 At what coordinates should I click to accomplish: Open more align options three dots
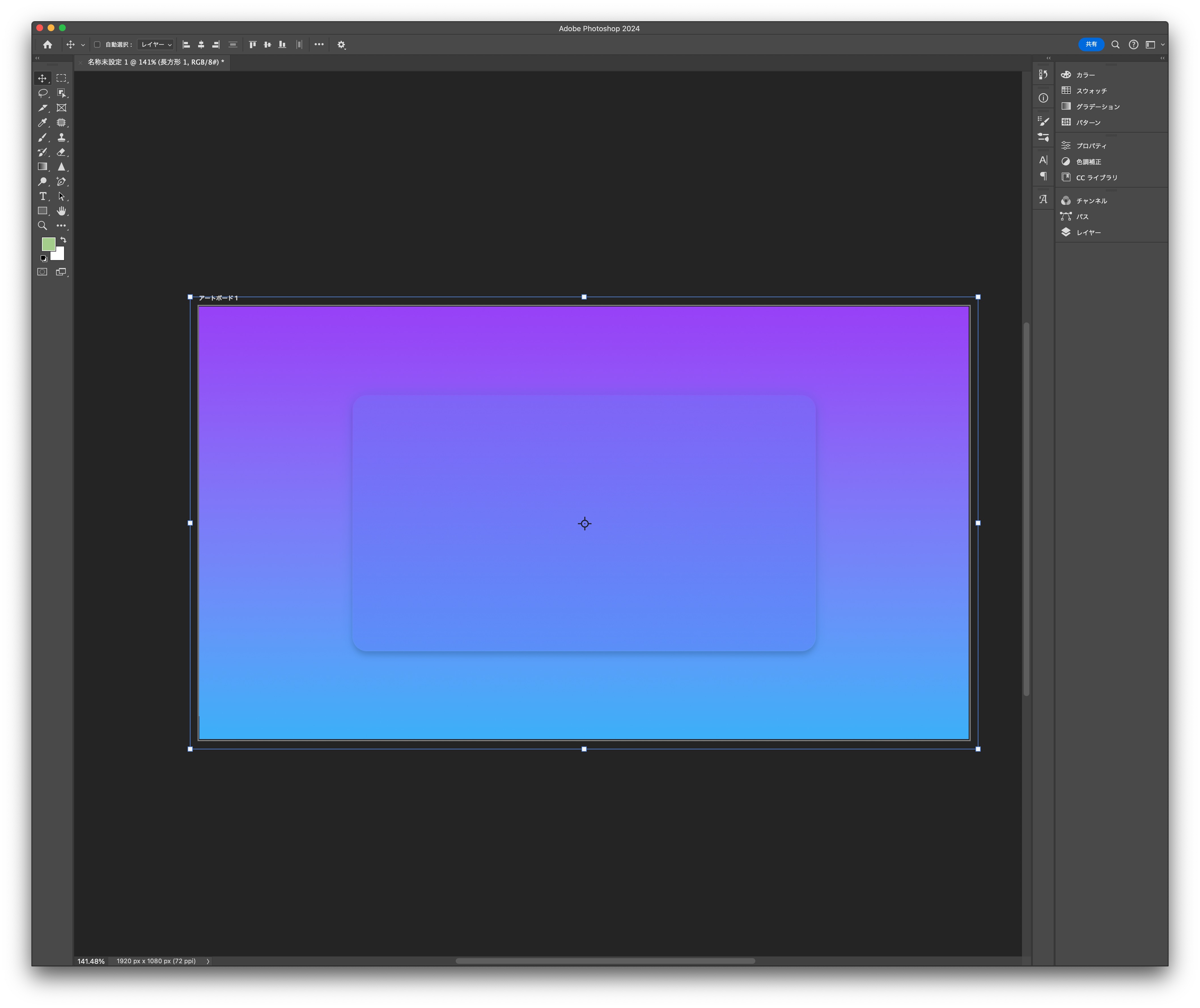(x=319, y=44)
